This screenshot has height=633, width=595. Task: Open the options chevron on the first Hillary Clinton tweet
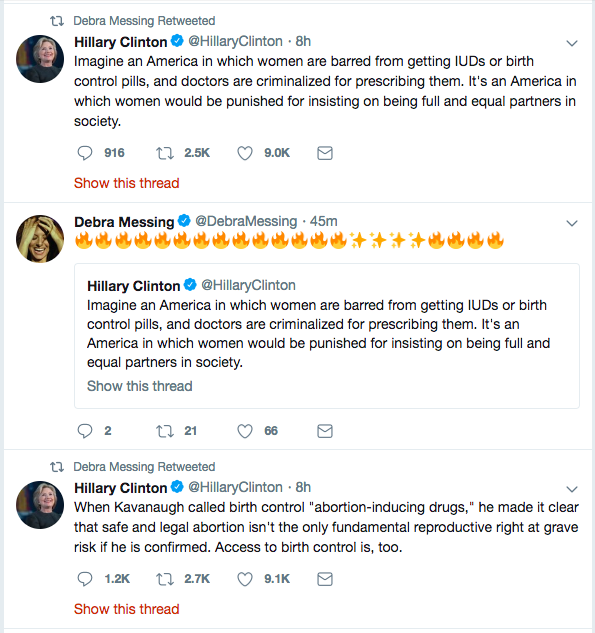pos(572,43)
